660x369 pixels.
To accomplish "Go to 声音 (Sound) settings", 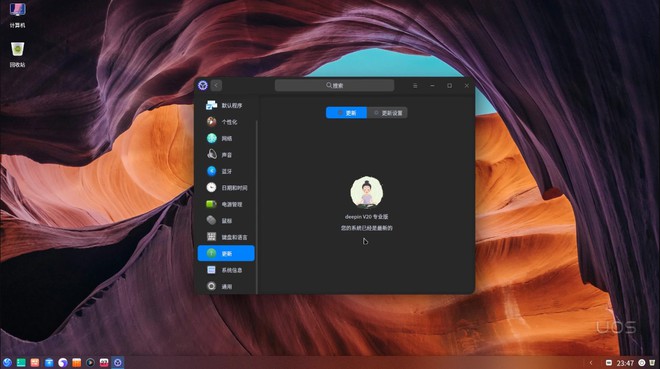I will (226, 155).
